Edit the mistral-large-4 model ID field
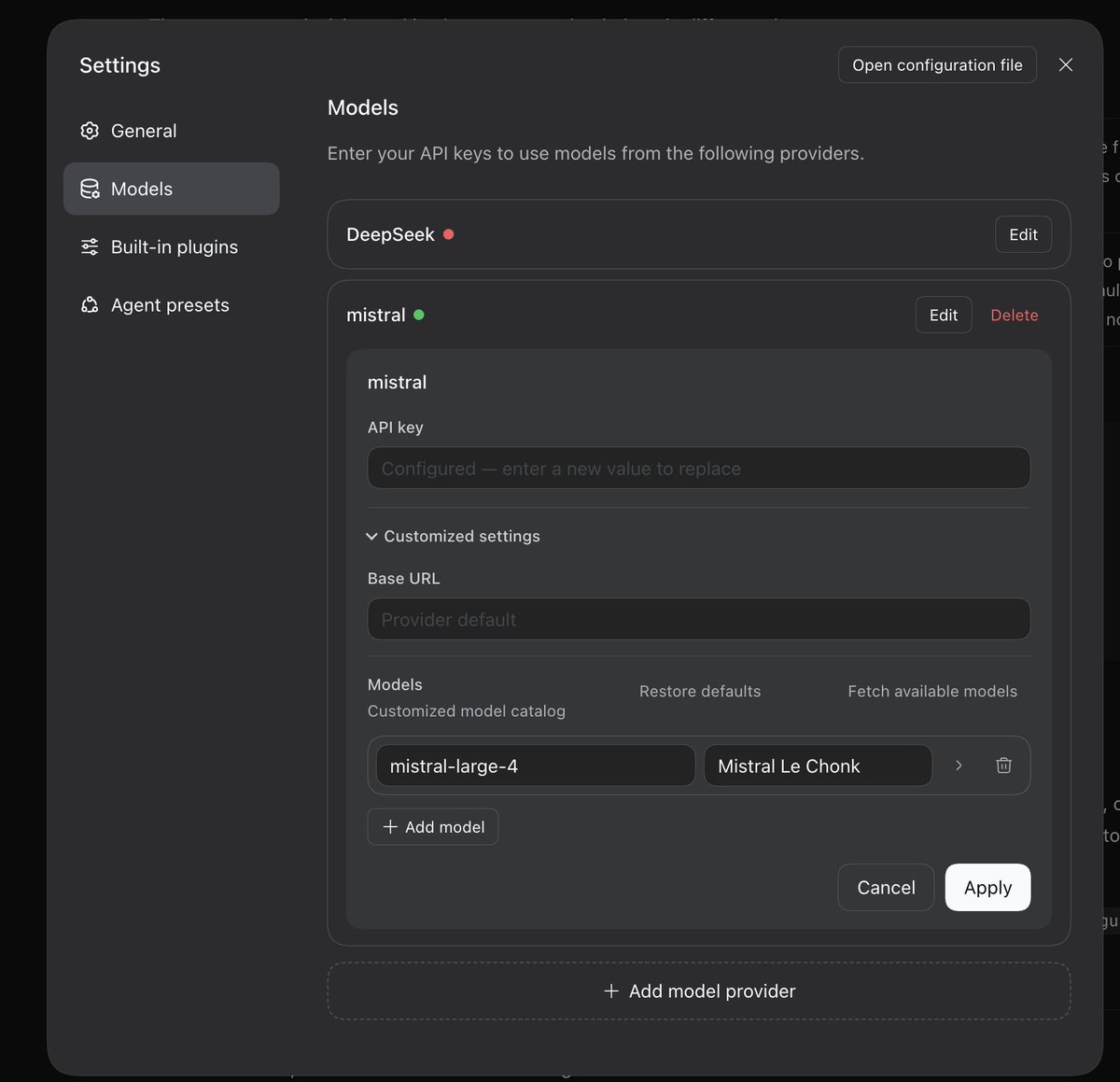1120x1082 pixels. 536,766
